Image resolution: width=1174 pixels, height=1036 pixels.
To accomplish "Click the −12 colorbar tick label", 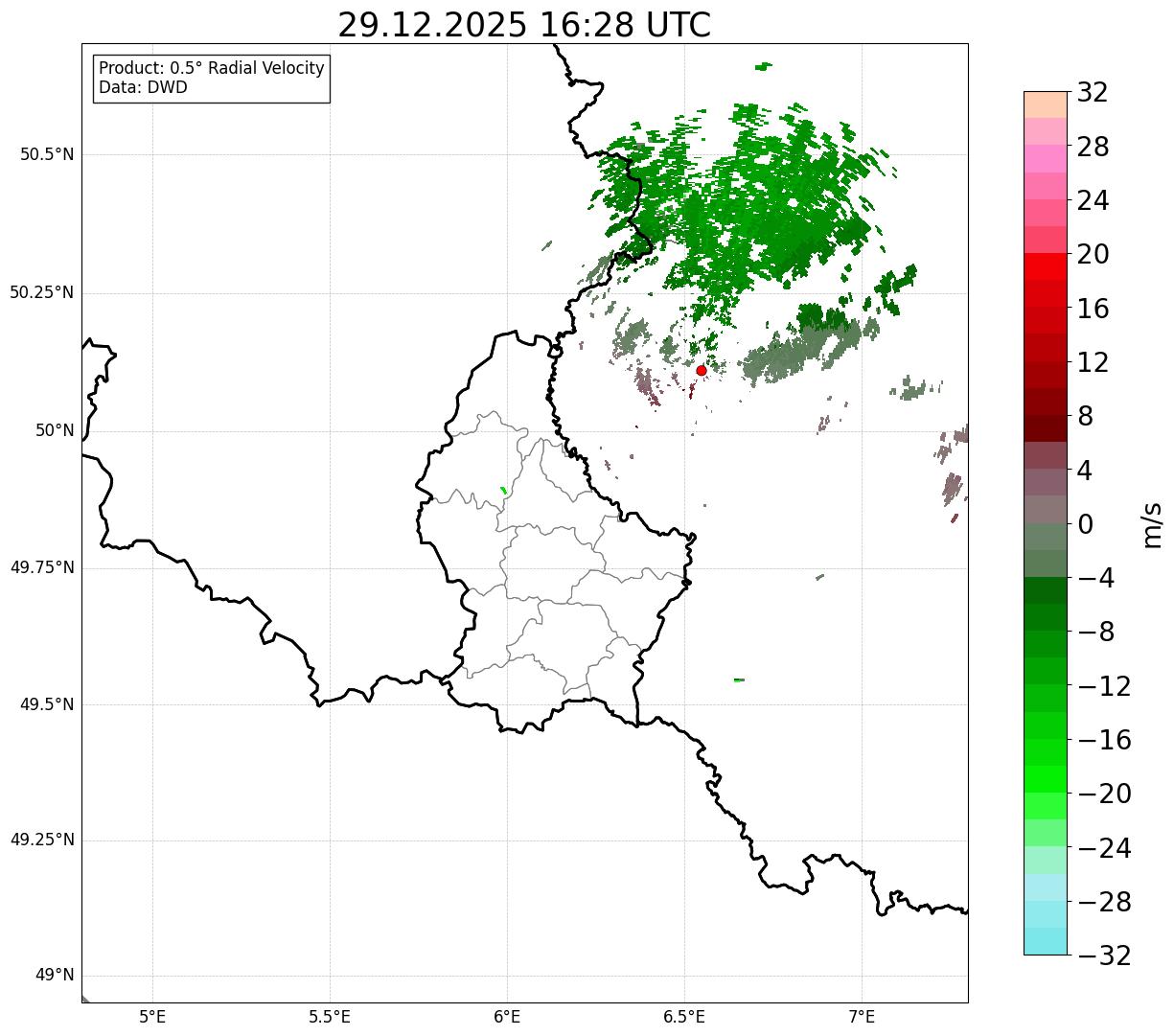I will coord(1103,686).
